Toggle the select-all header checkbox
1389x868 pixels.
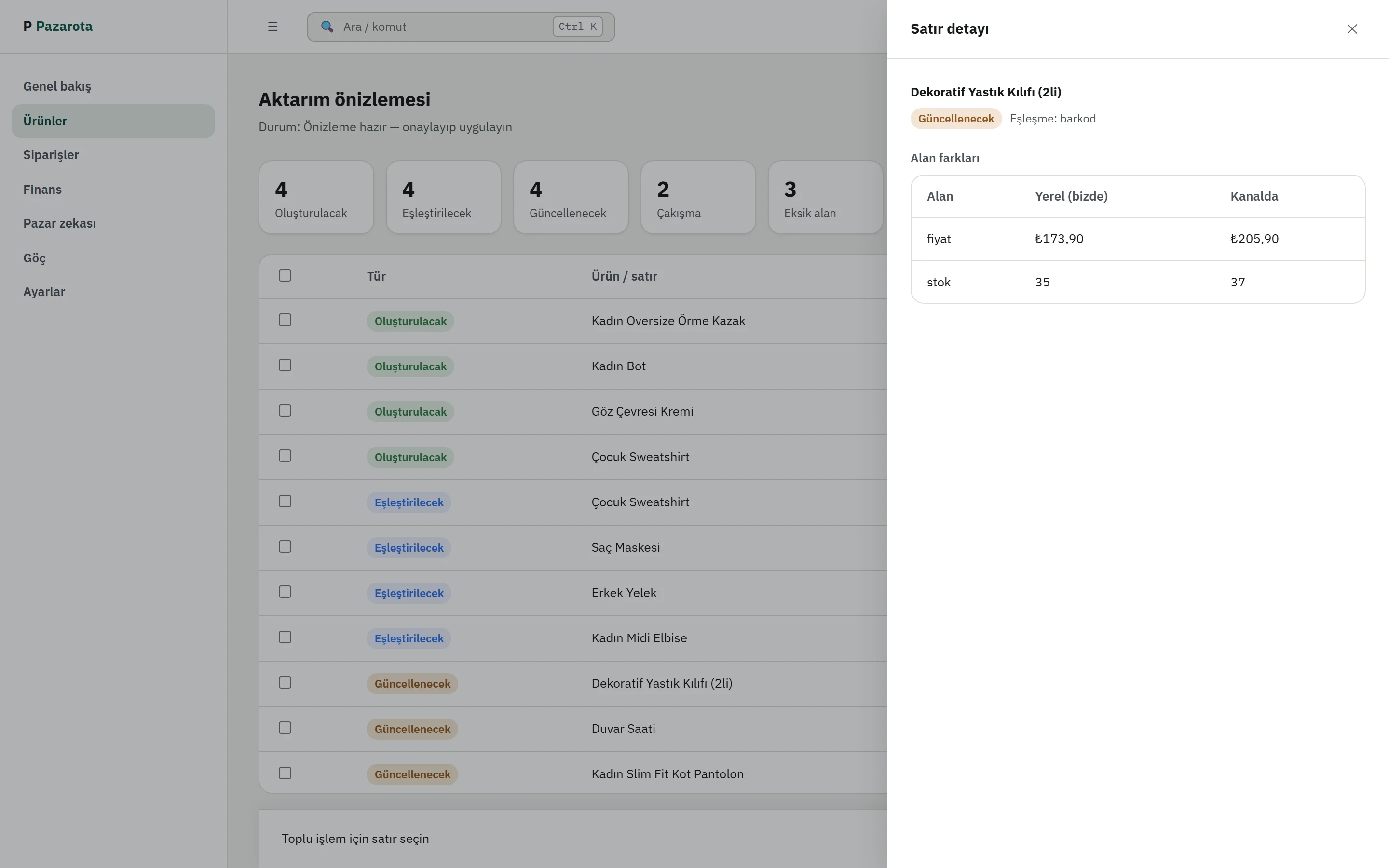(x=285, y=275)
